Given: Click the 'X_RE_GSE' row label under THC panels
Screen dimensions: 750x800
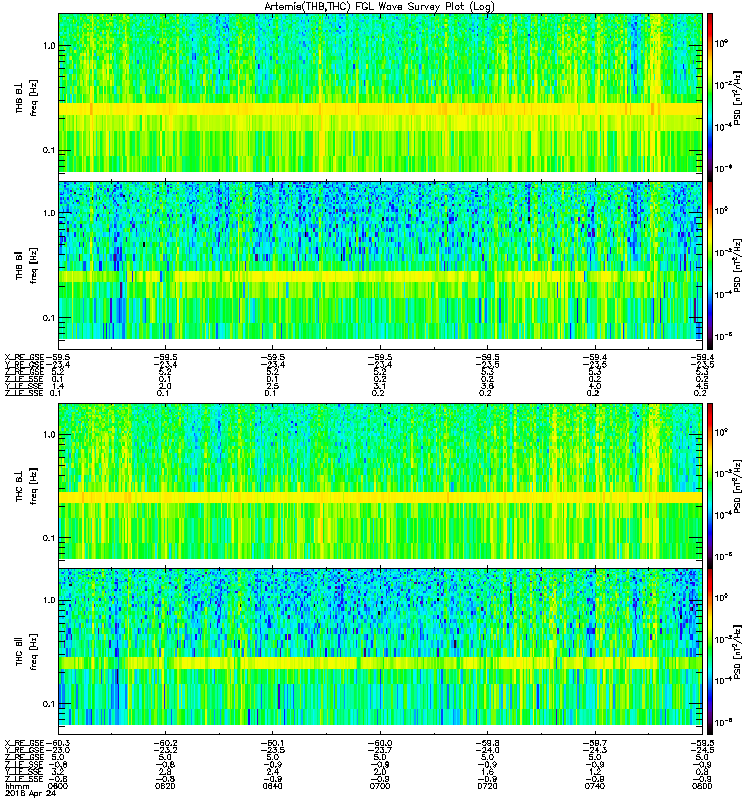Looking at the screenshot, I should [x=24, y=743].
